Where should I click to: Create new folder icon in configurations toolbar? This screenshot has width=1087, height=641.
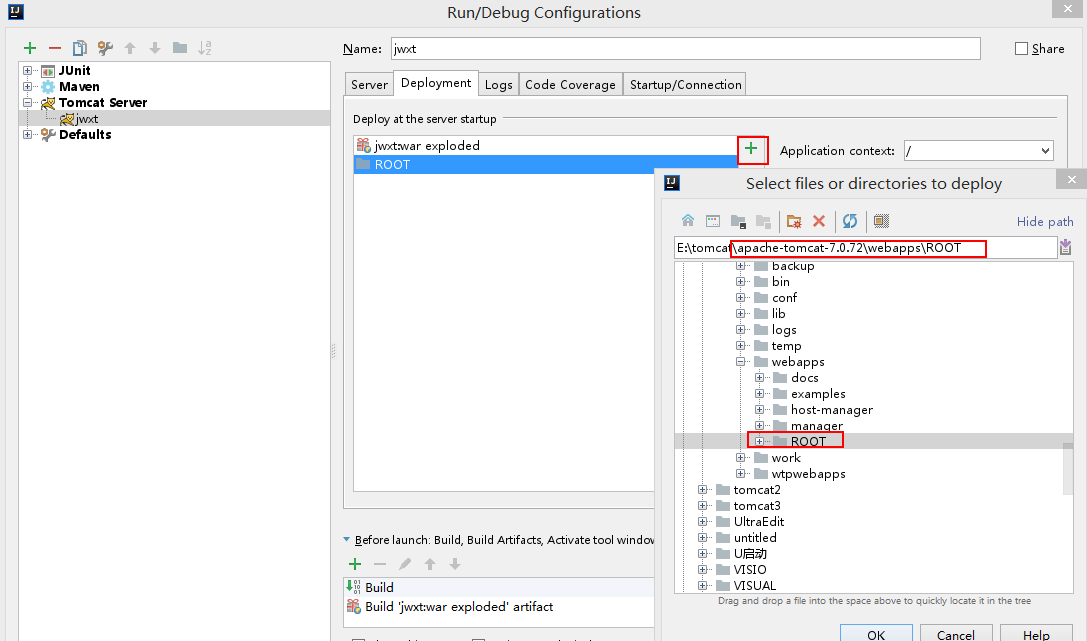180,48
